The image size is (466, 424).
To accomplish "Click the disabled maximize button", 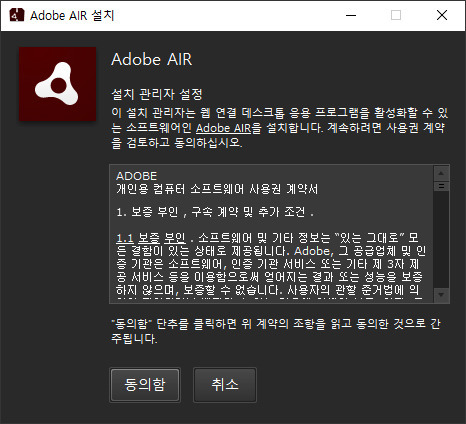I will click(396, 15).
